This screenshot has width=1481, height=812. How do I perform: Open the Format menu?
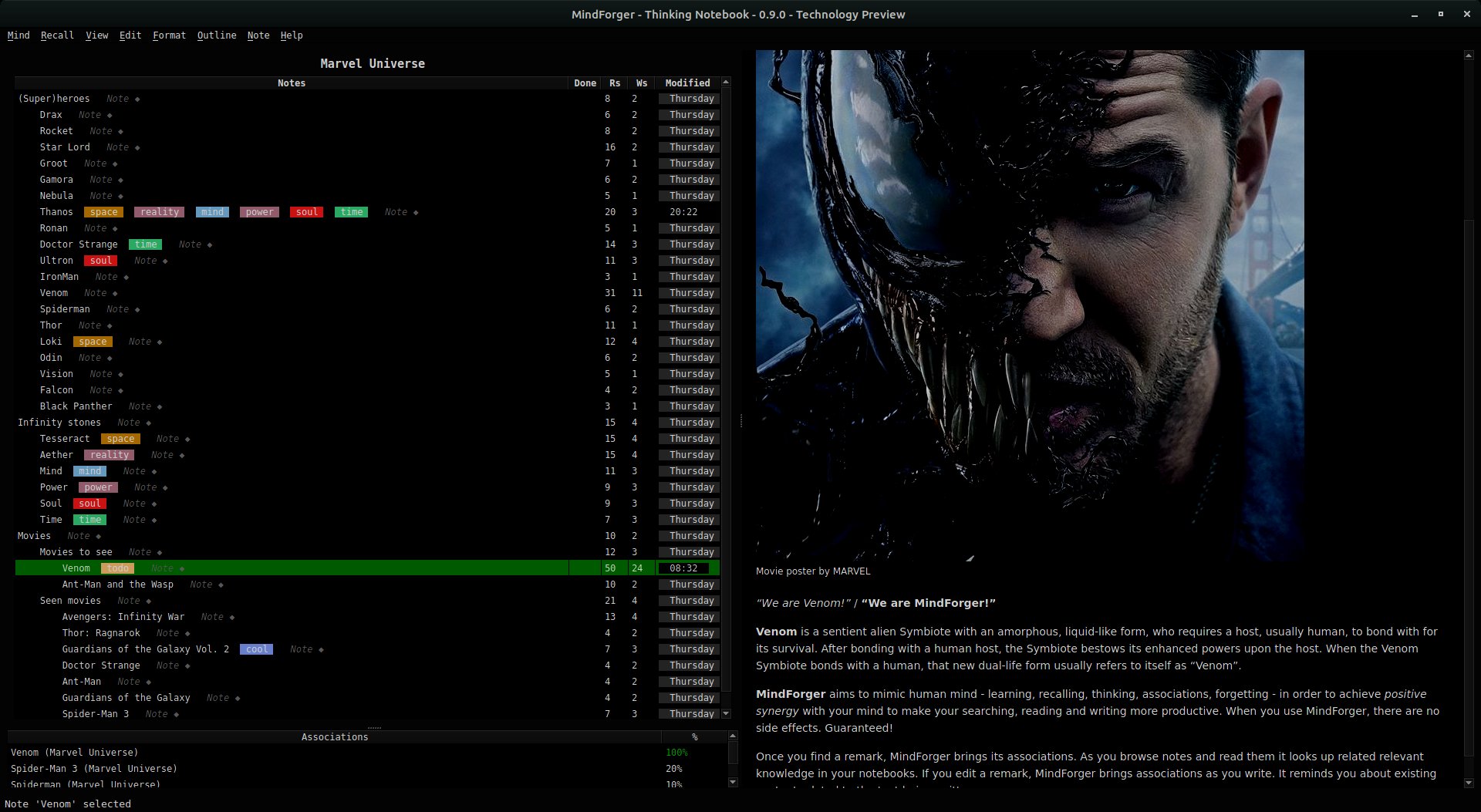(x=169, y=35)
